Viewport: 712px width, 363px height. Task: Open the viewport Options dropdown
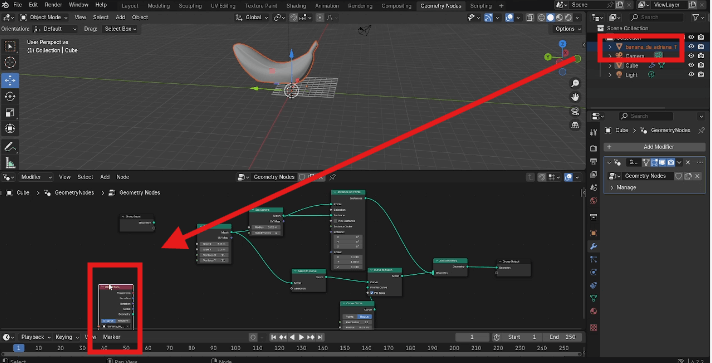pos(567,29)
